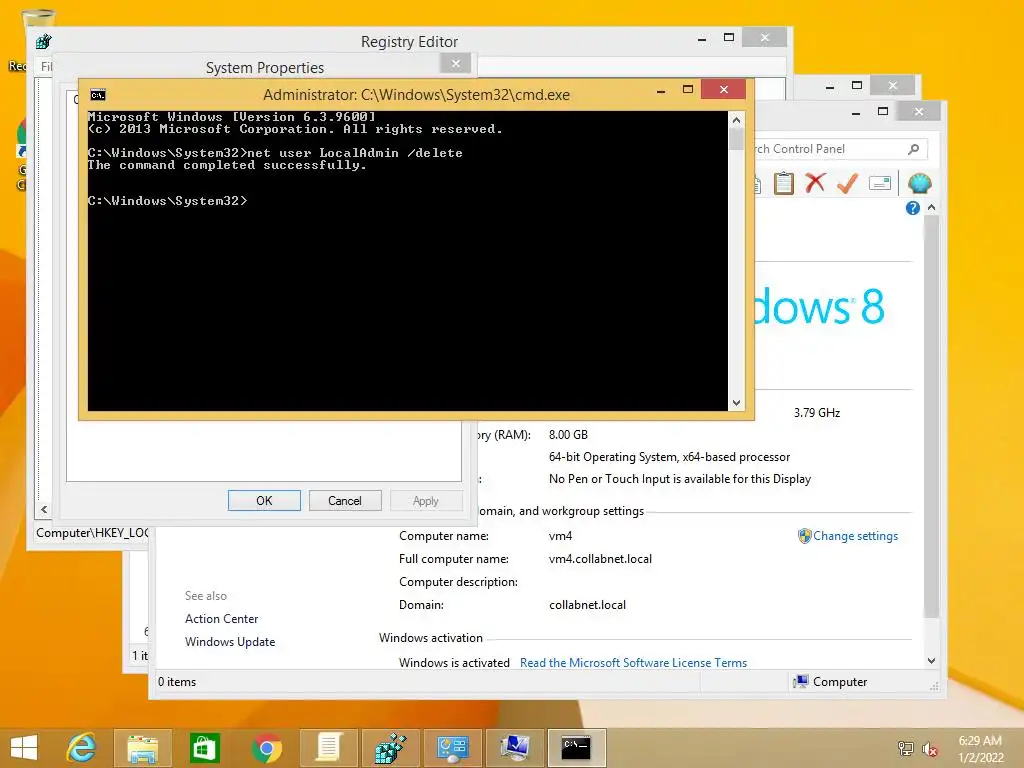Screen dimensions: 1024x768
Task: Click the System window scroll down arrow
Action: click(932, 660)
